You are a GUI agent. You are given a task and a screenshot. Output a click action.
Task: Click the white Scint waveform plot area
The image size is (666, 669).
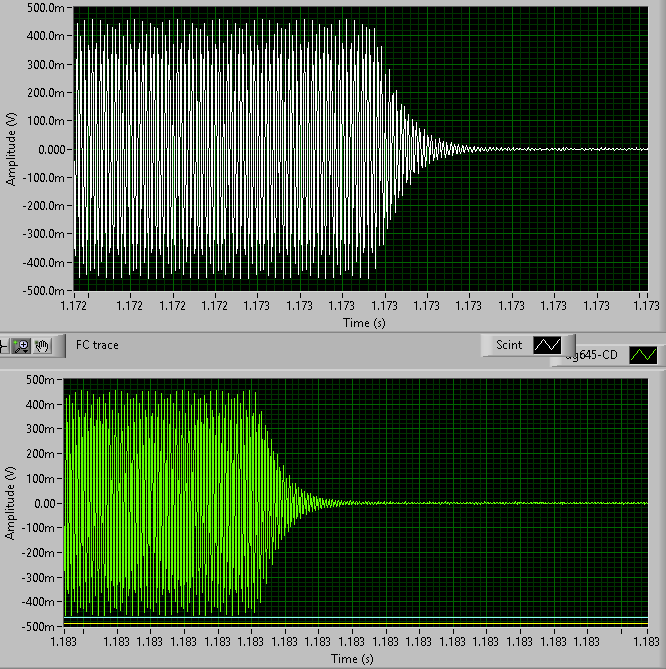click(361, 149)
